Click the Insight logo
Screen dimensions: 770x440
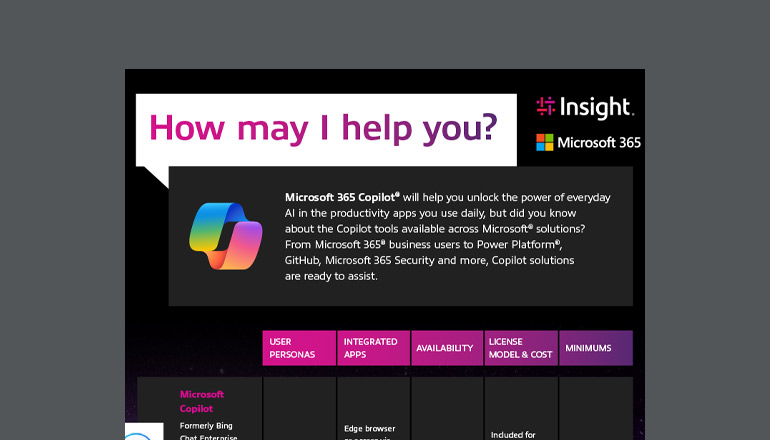tap(585, 108)
